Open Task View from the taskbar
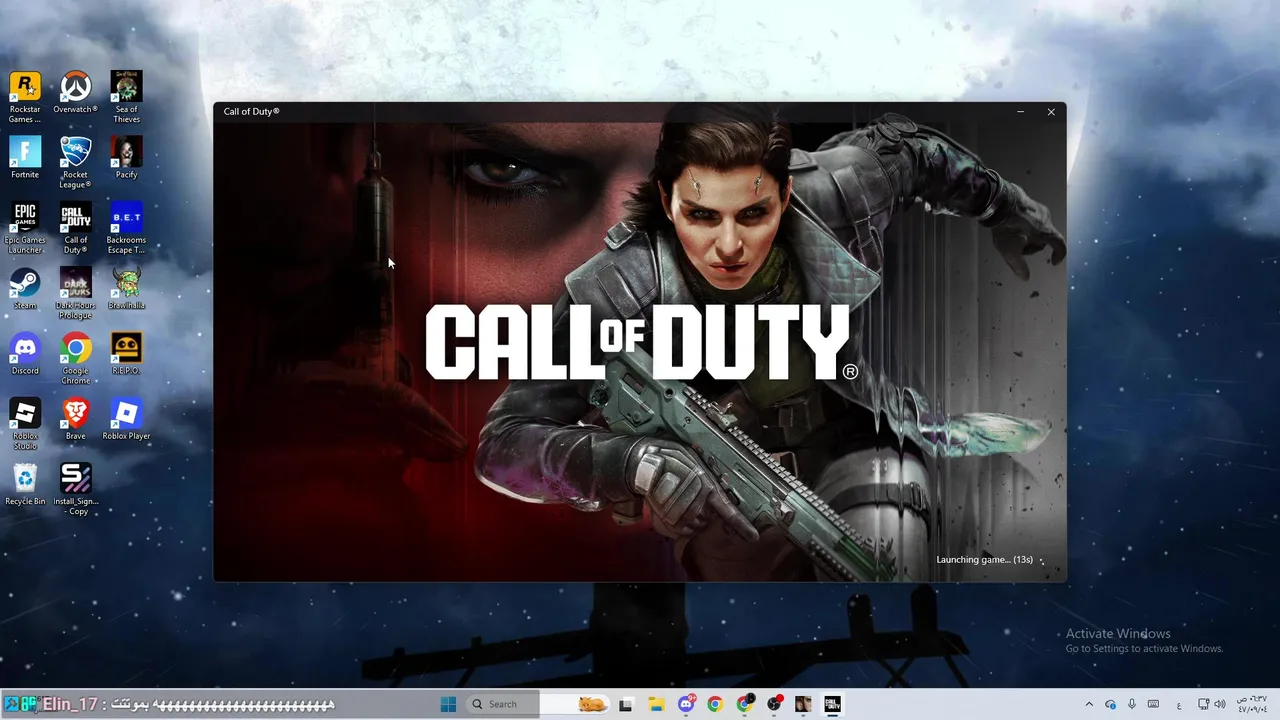Image resolution: width=1280 pixels, height=720 pixels. pyautogui.click(x=626, y=704)
